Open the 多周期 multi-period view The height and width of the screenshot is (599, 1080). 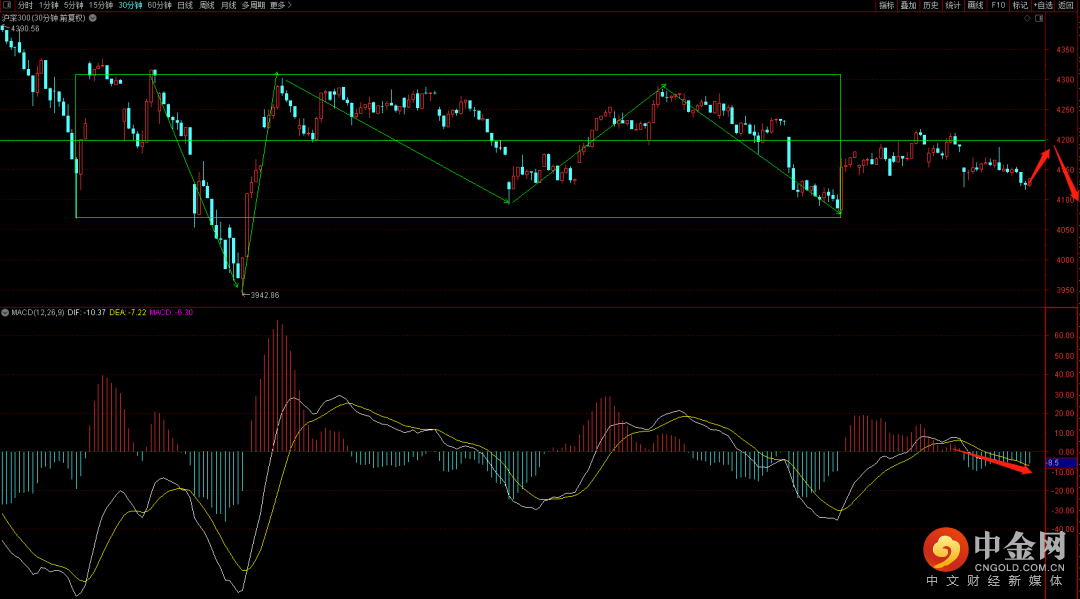point(253,5)
